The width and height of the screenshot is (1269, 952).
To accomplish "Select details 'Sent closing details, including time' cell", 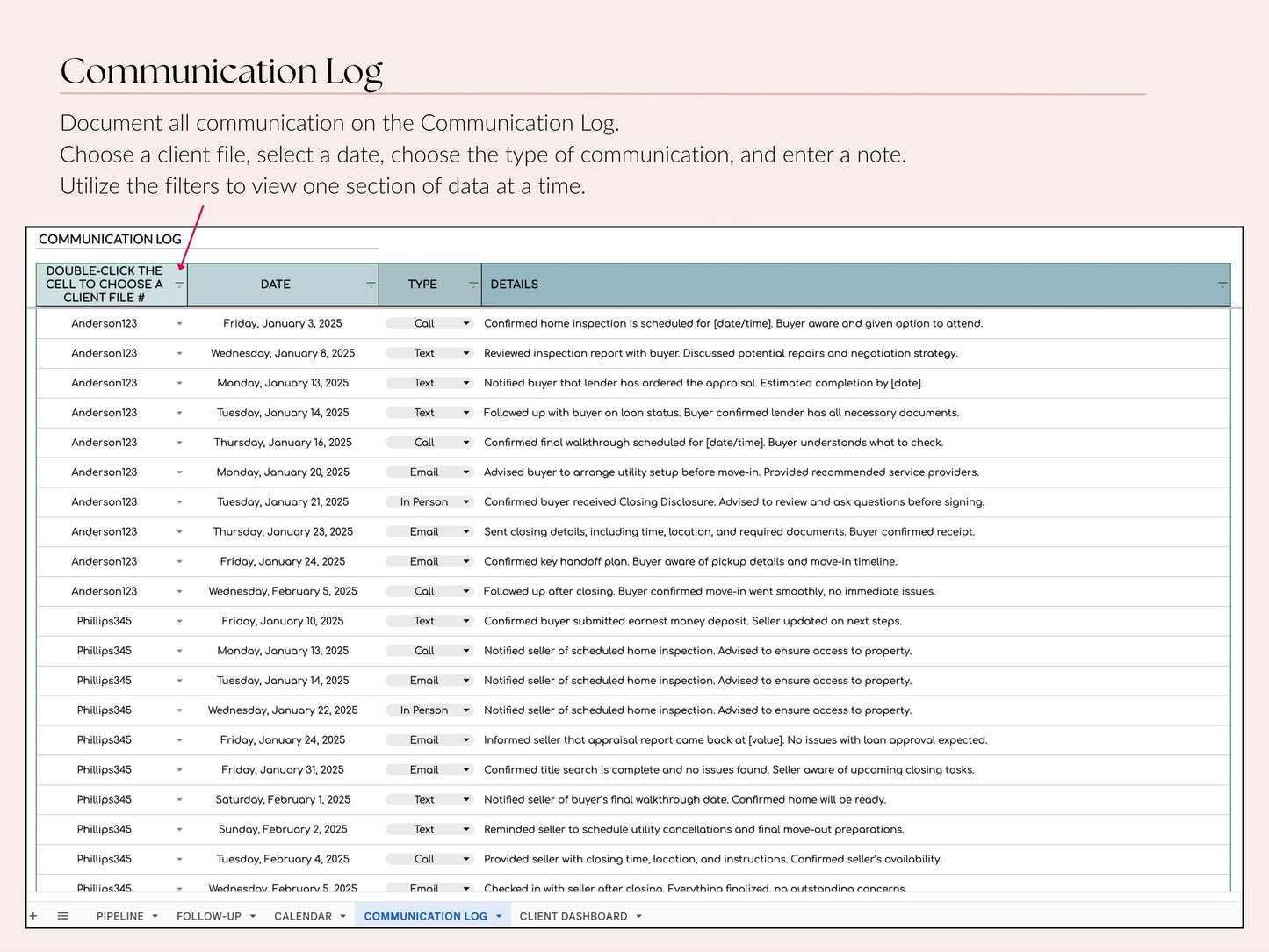I will coord(855,532).
